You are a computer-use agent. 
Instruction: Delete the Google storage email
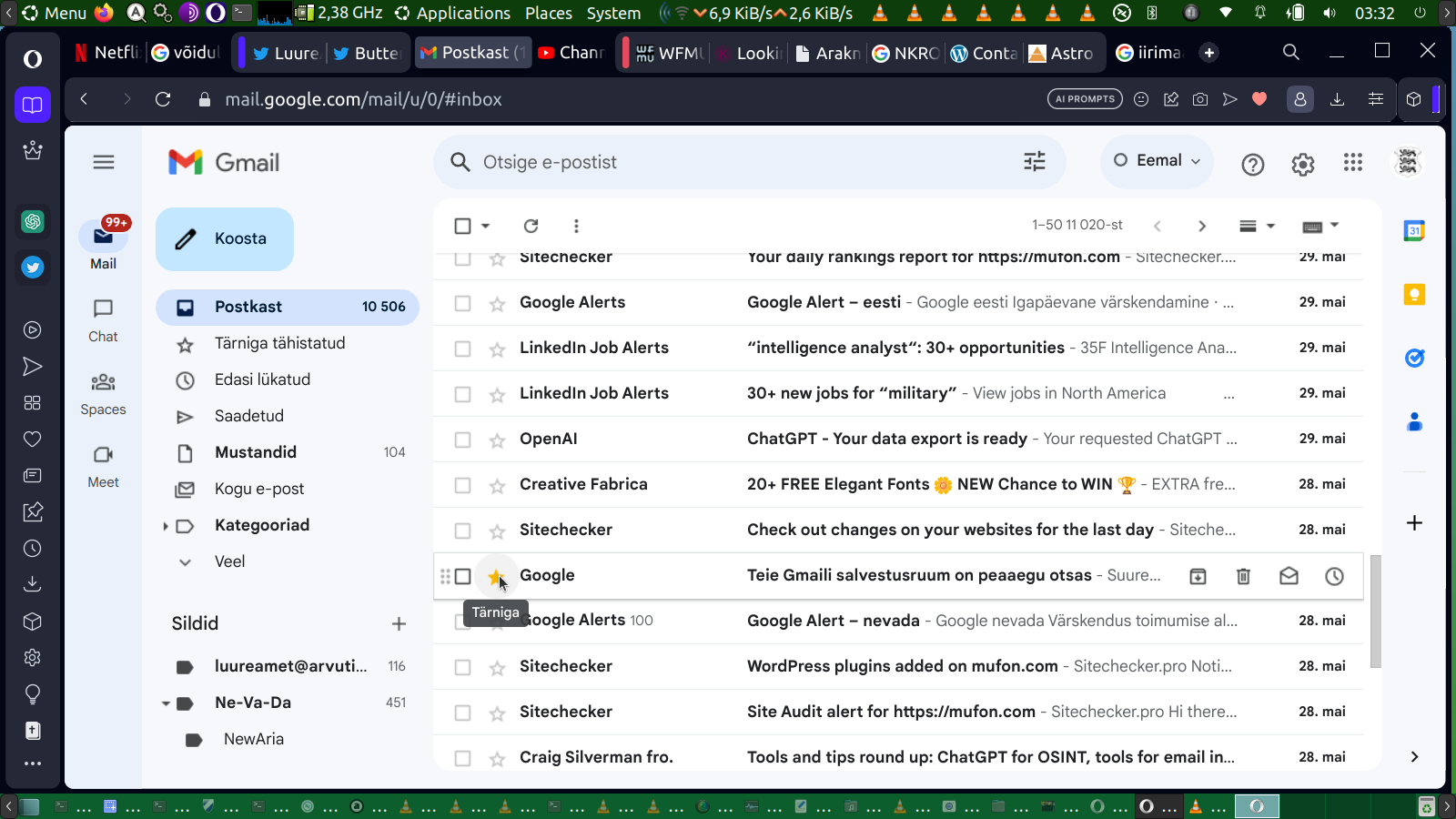(x=1244, y=576)
